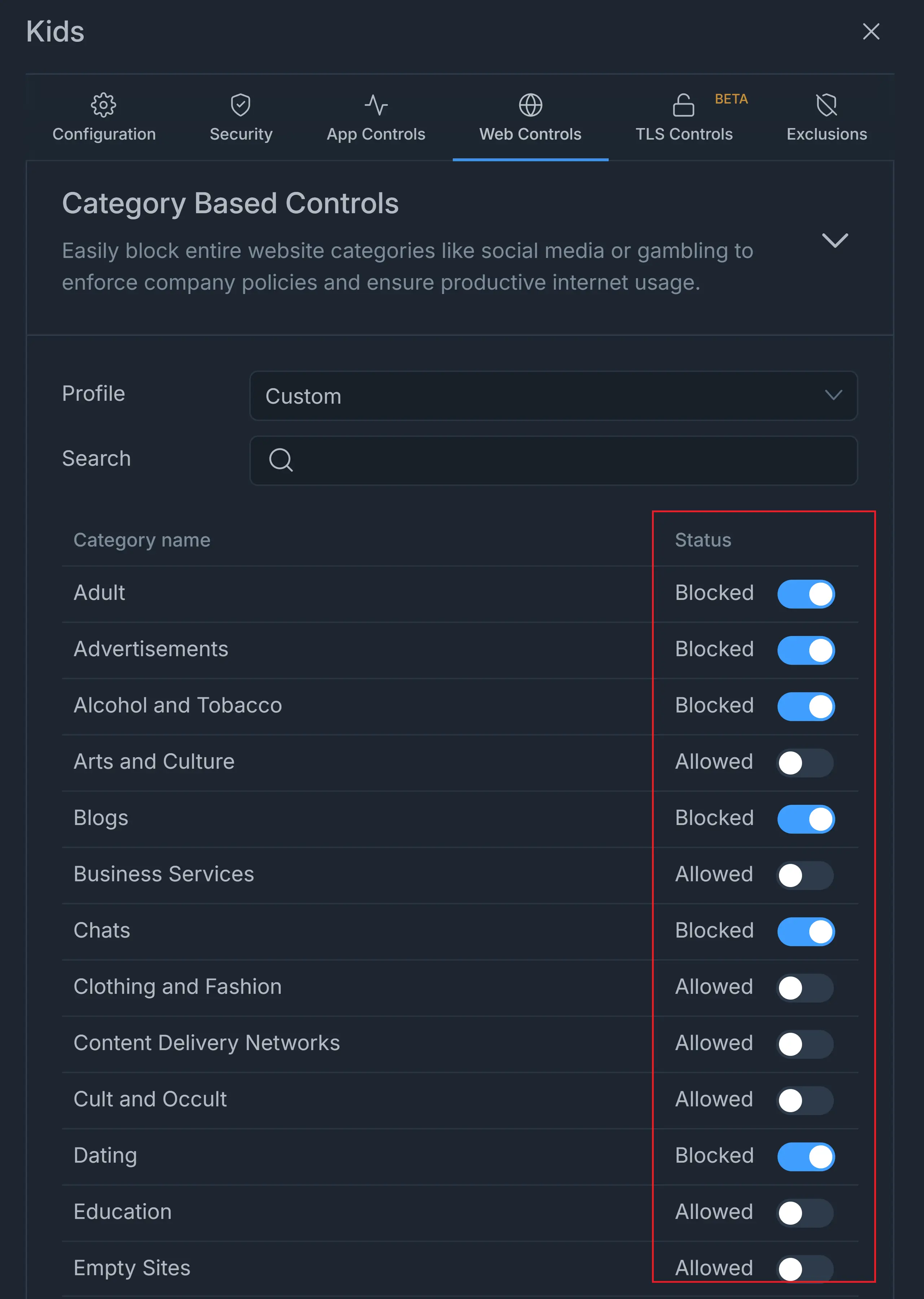924x1299 pixels.
Task: Block the Business Services category
Action: (x=806, y=875)
